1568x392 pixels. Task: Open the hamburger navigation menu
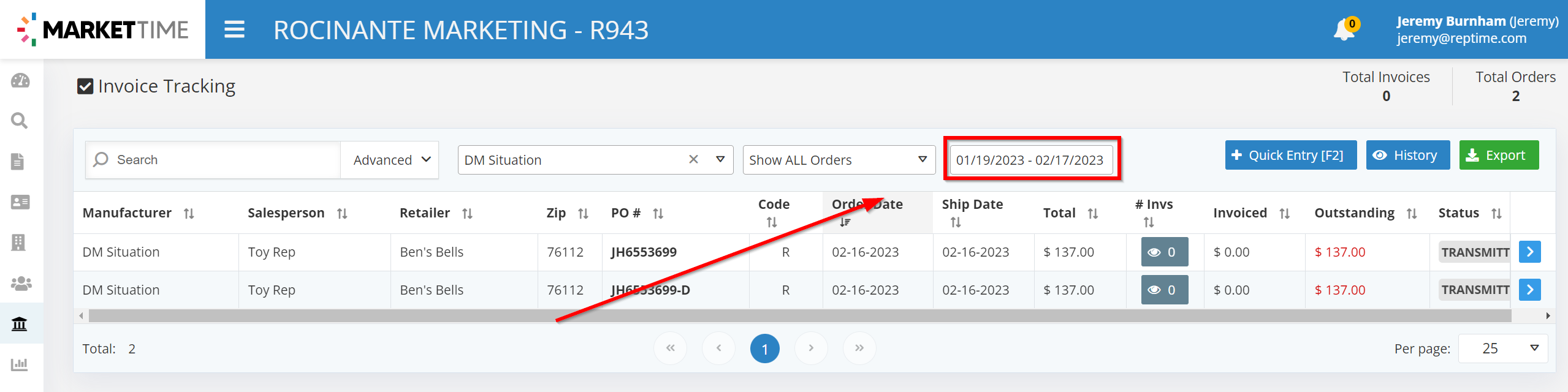tap(234, 29)
